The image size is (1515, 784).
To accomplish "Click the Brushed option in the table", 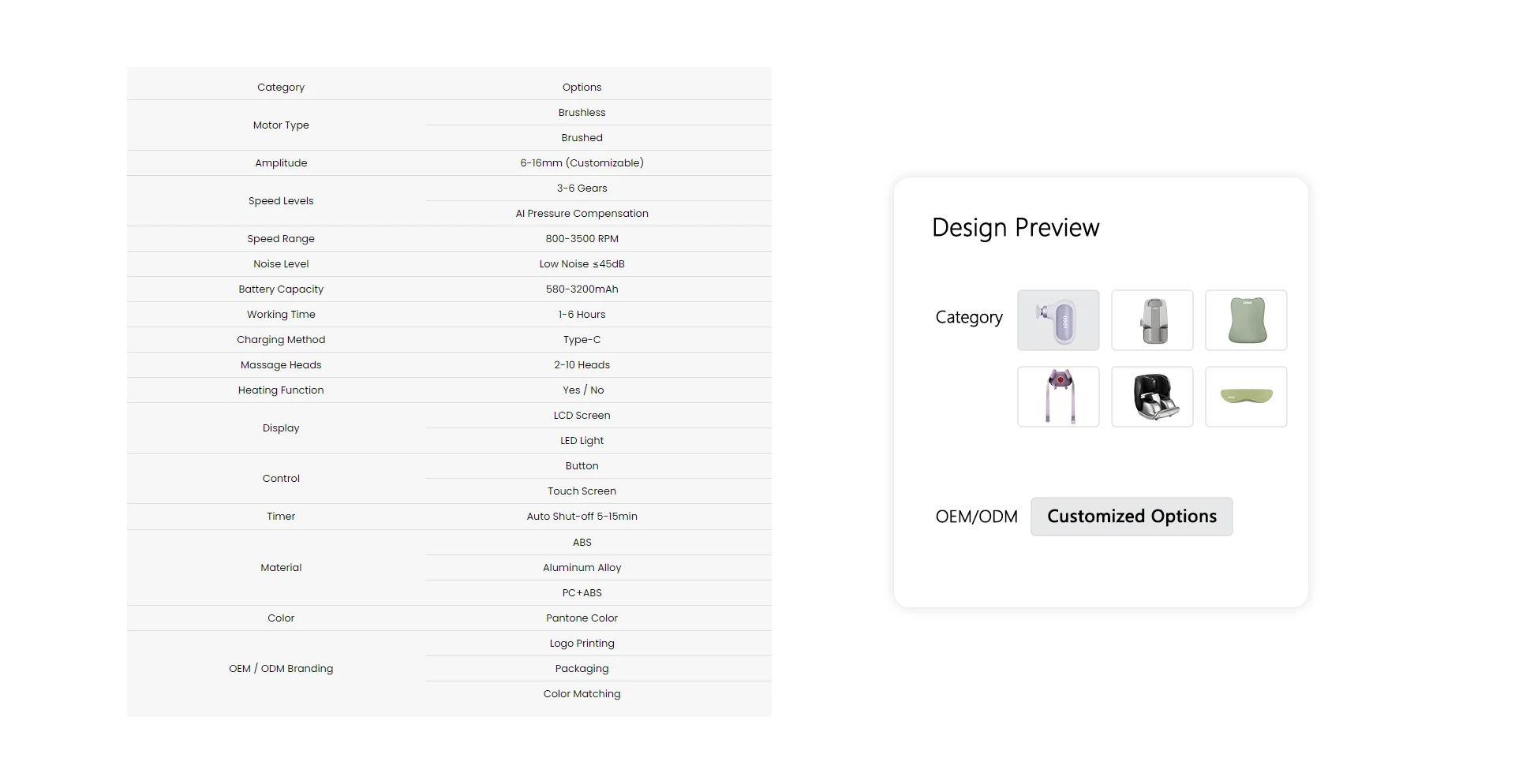I will tap(582, 138).
